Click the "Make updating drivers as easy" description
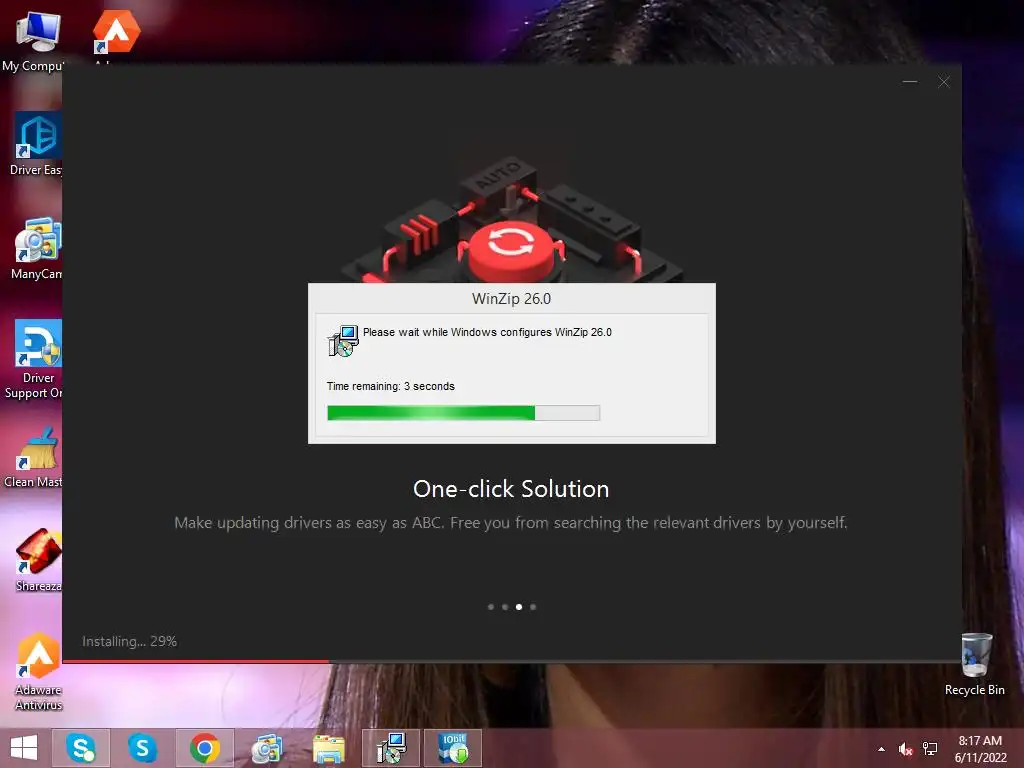 511,522
